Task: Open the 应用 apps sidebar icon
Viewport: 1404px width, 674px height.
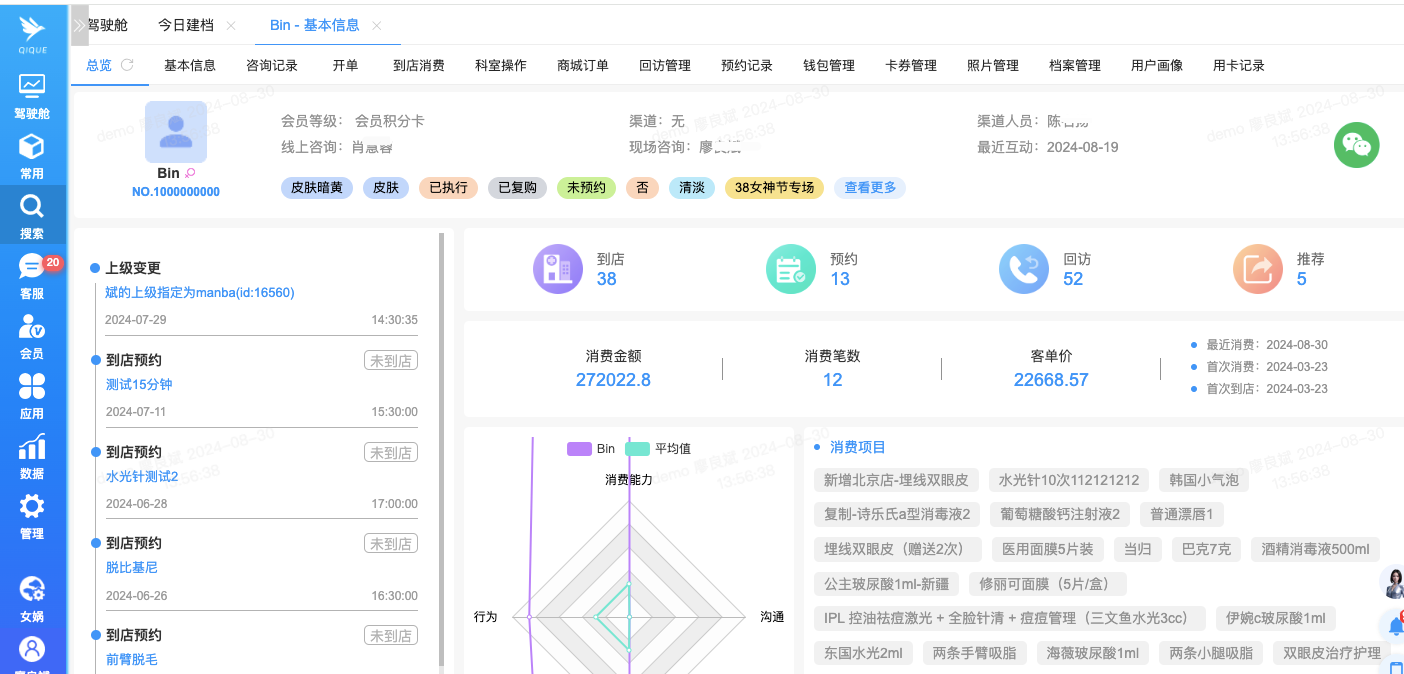Action: [x=32, y=387]
